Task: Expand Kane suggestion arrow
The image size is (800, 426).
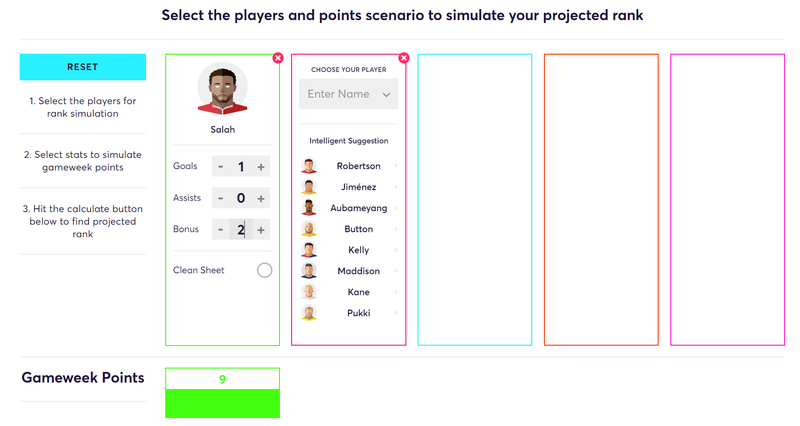Action: point(396,292)
